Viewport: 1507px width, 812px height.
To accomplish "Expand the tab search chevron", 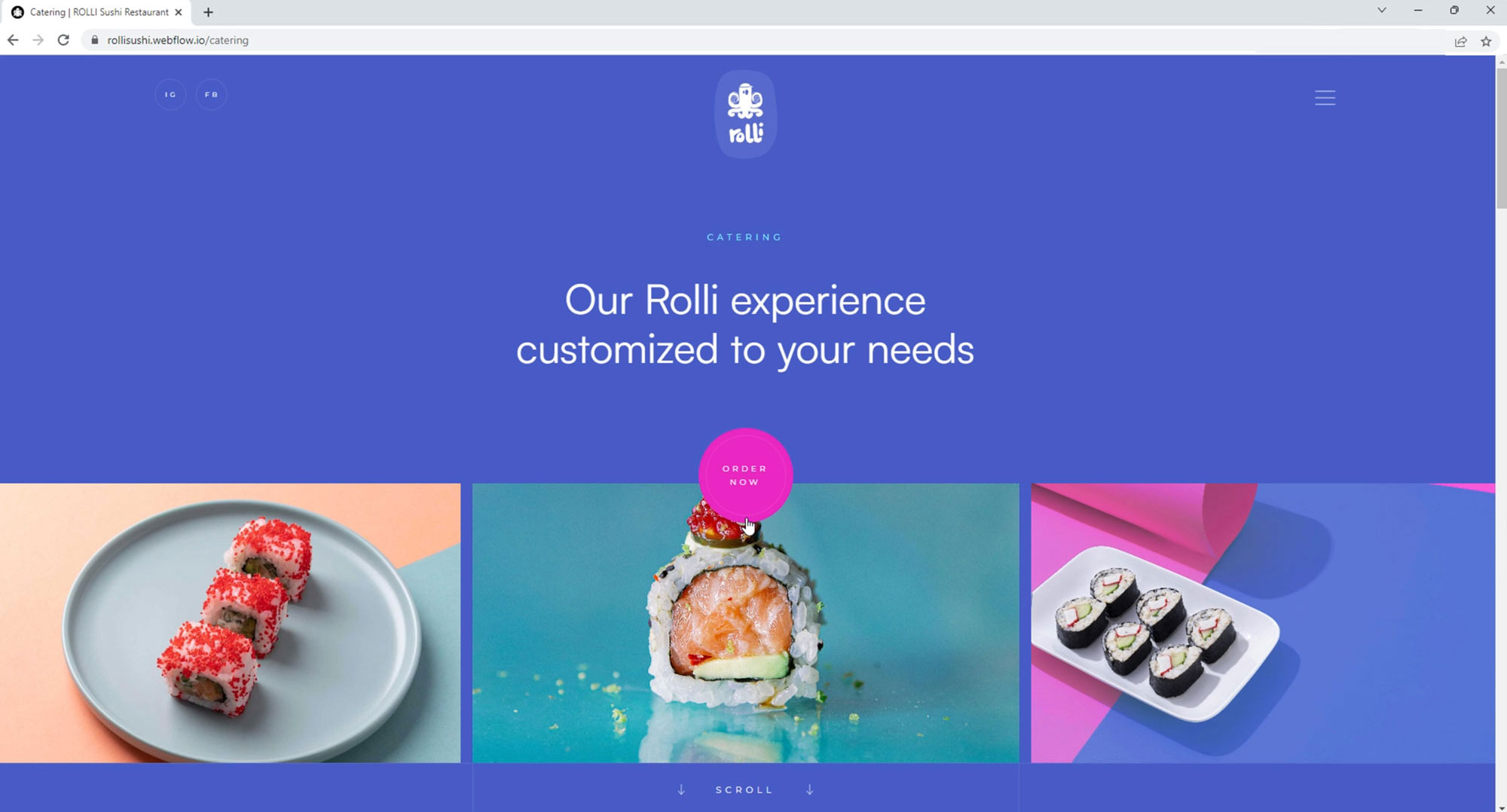I will pos(1381,11).
